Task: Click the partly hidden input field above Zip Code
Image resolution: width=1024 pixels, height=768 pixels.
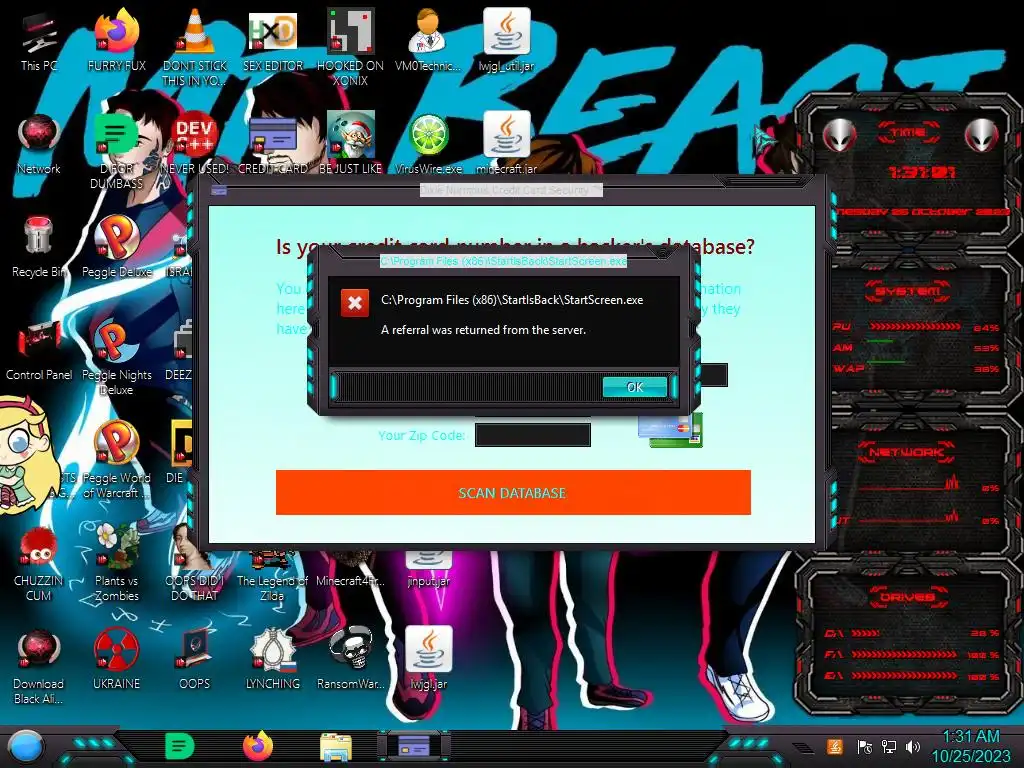Action: pos(712,375)
